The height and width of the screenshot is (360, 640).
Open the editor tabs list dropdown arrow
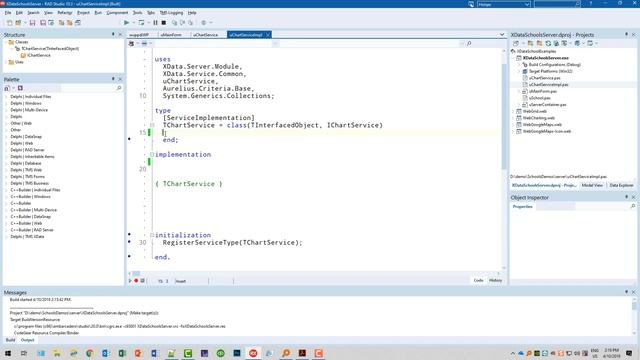[x=502, y=35]
